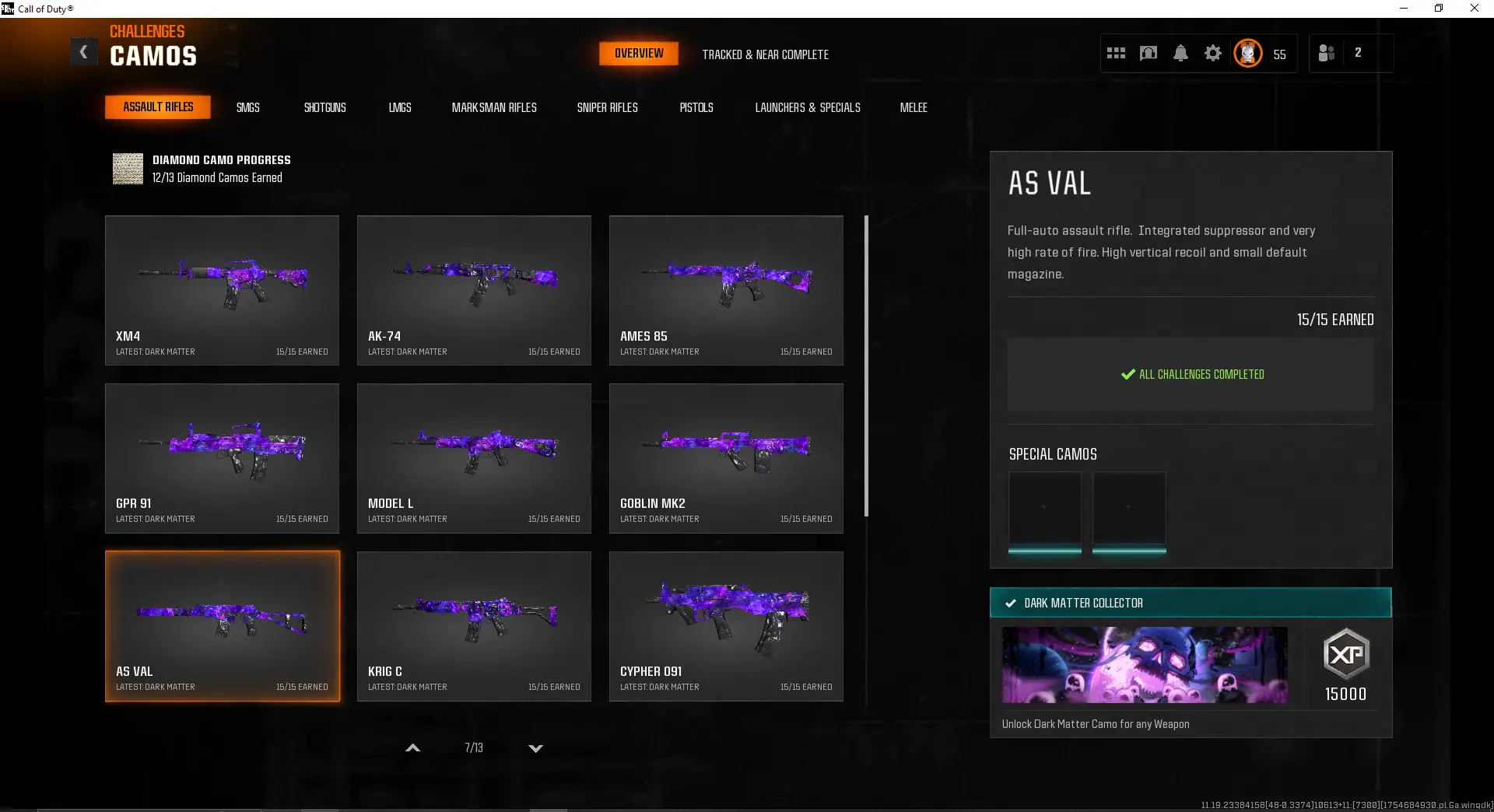This screenshot has width=1494, height=812.
Task: Switch to the Overview tab
Action: [639, 53]
